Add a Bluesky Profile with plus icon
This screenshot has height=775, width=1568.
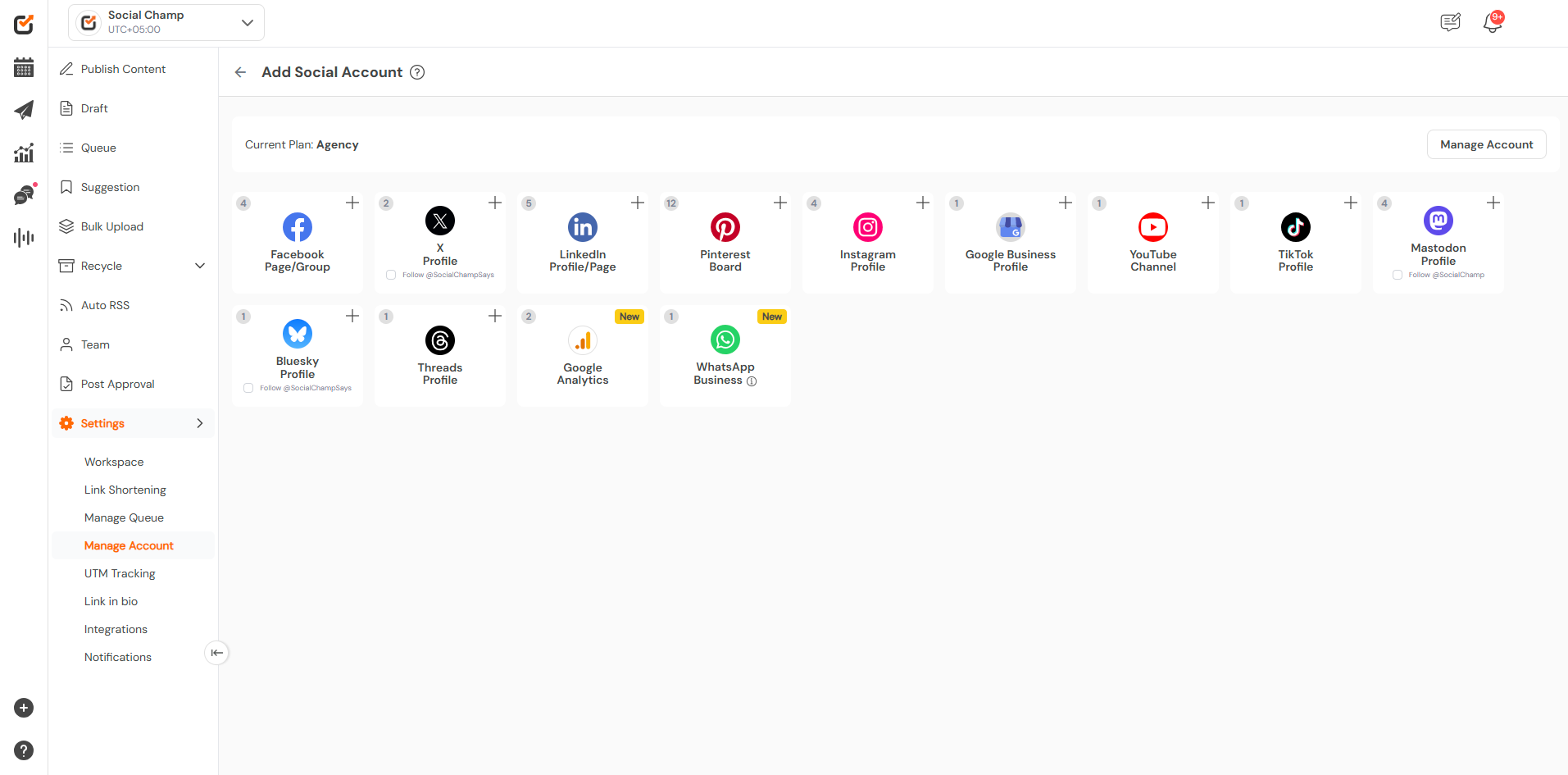click(x=352, y=316)
